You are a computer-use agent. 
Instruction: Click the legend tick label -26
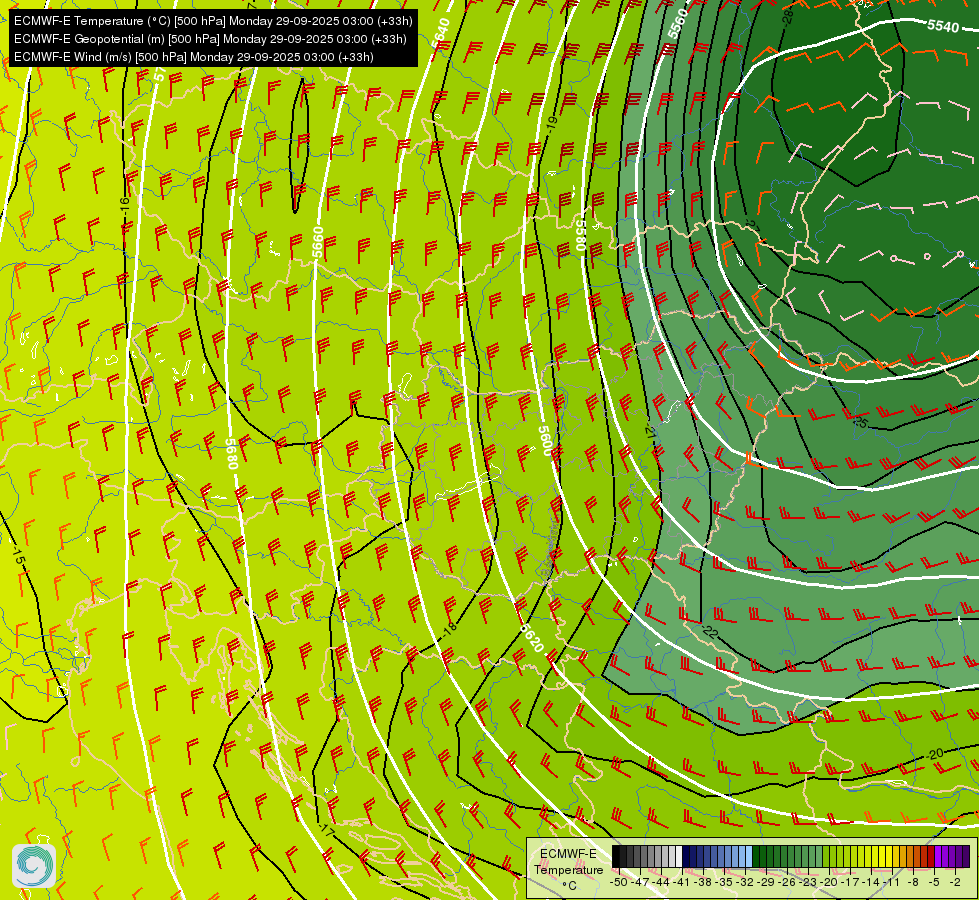click(787, 882)
